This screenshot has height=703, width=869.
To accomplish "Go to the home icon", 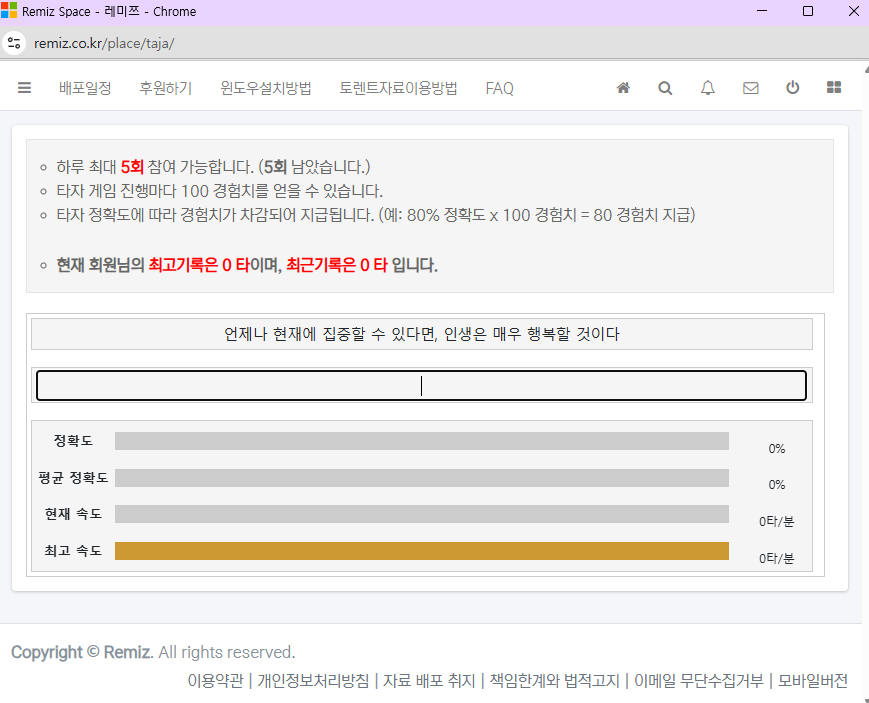I will coord(623,88).
